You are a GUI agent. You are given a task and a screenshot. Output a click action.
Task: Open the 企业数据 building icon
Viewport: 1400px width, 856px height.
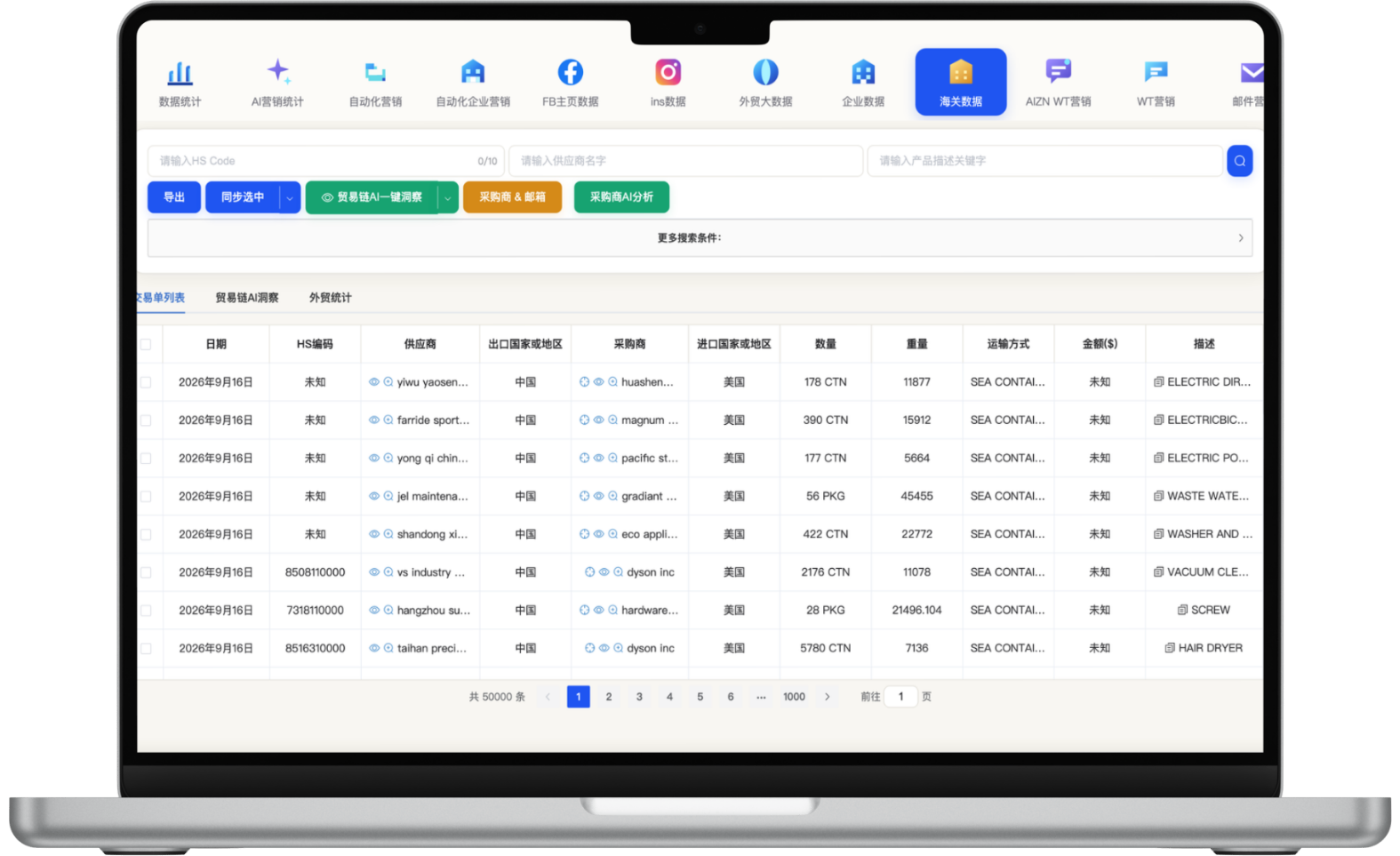[x=863, y=72]
